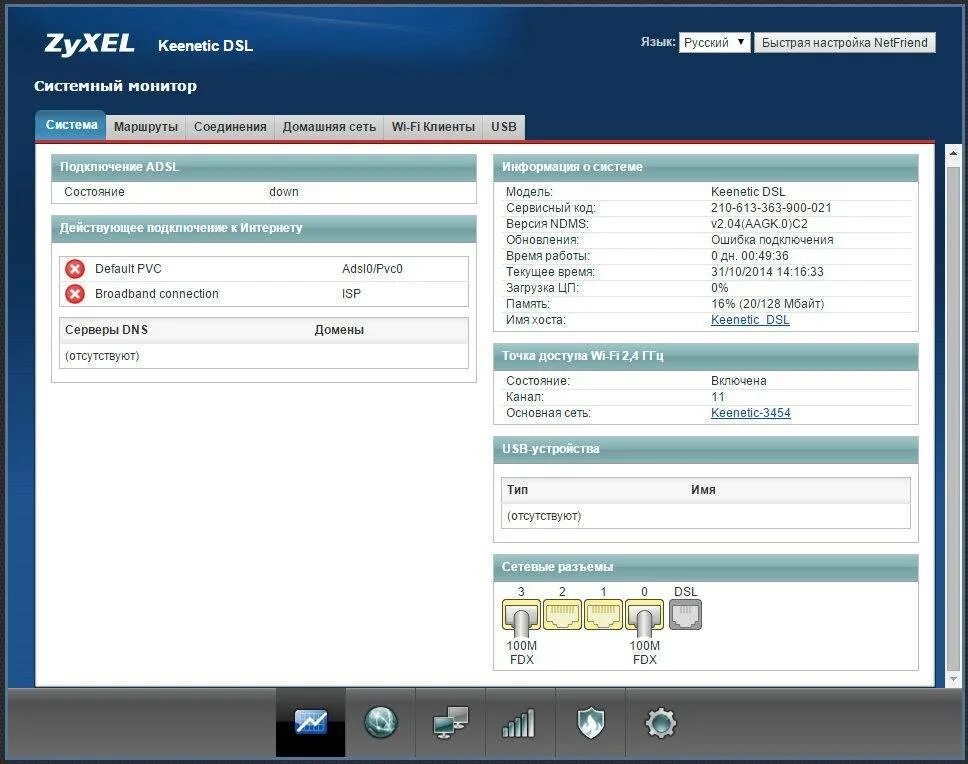Open the System Monitor icon in bottom bar
This screenshot has height=764, width=968.
click(311, 722)
